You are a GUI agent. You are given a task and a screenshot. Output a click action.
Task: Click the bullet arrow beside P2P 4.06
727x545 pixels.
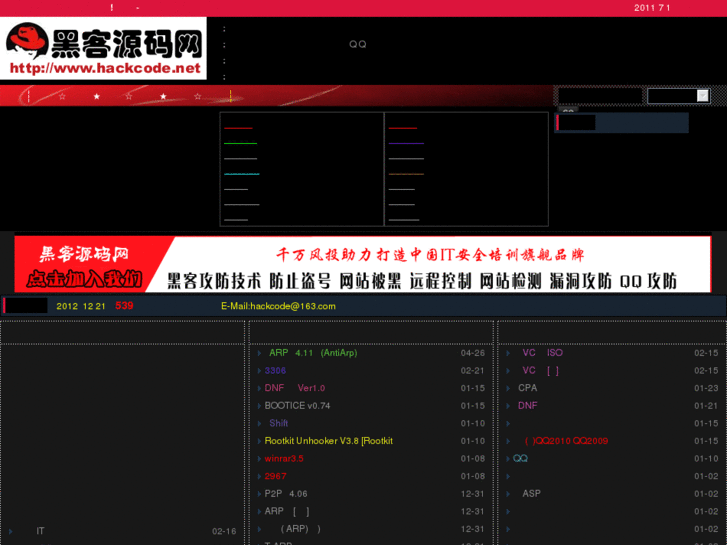[260, 494]
